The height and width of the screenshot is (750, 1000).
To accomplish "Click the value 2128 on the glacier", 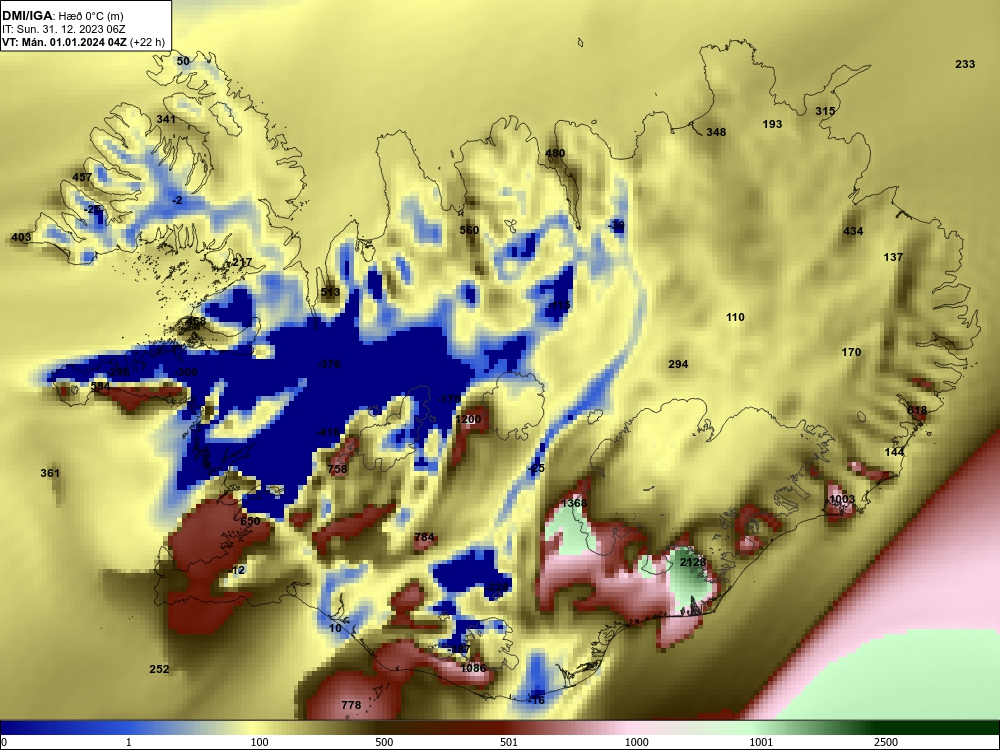I will (x=693, y=562).
